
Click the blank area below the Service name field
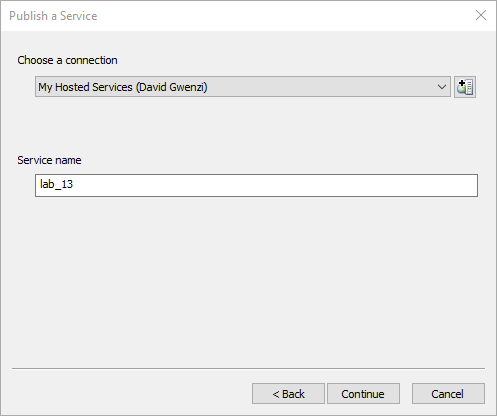point(248,280)
